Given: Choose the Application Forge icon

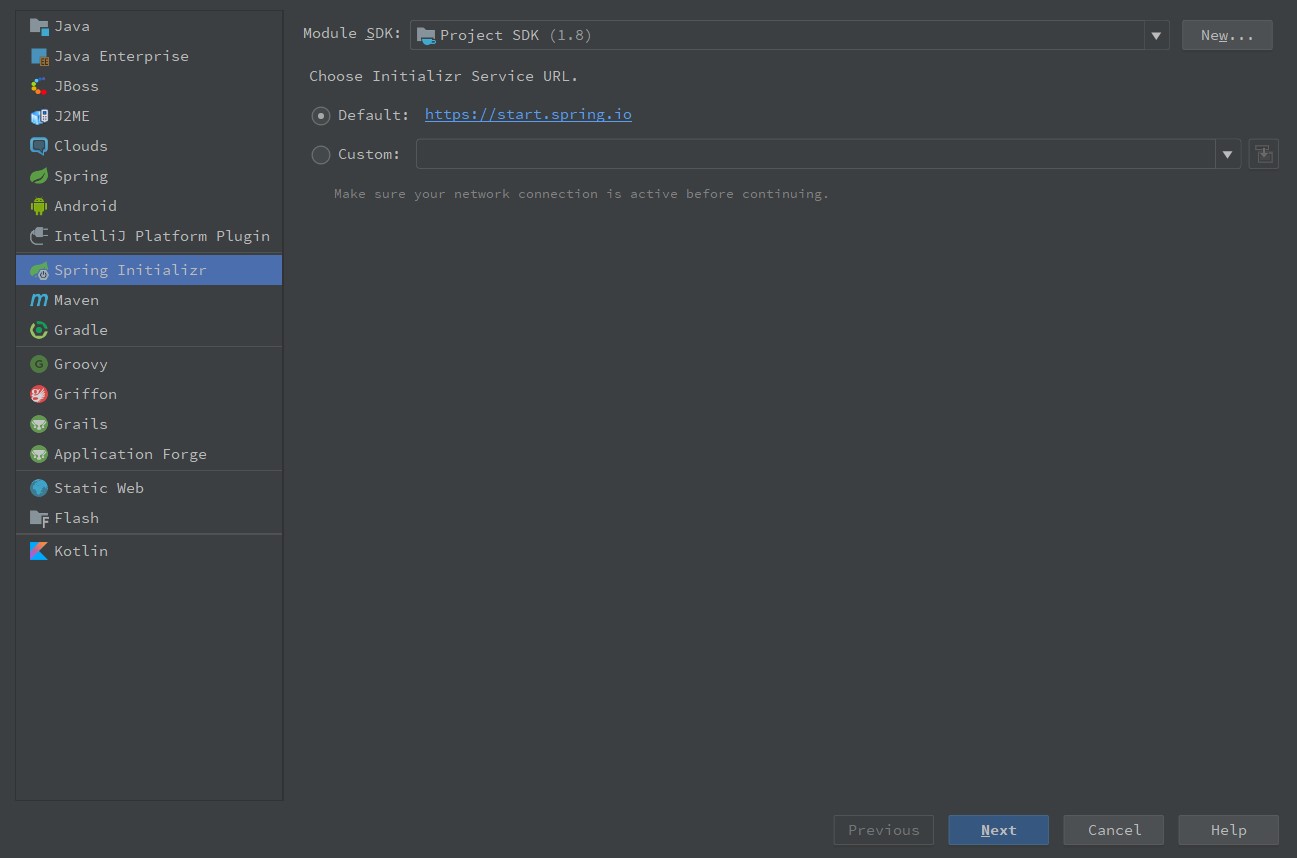Looking at the screenshot, I should (39, 454).
